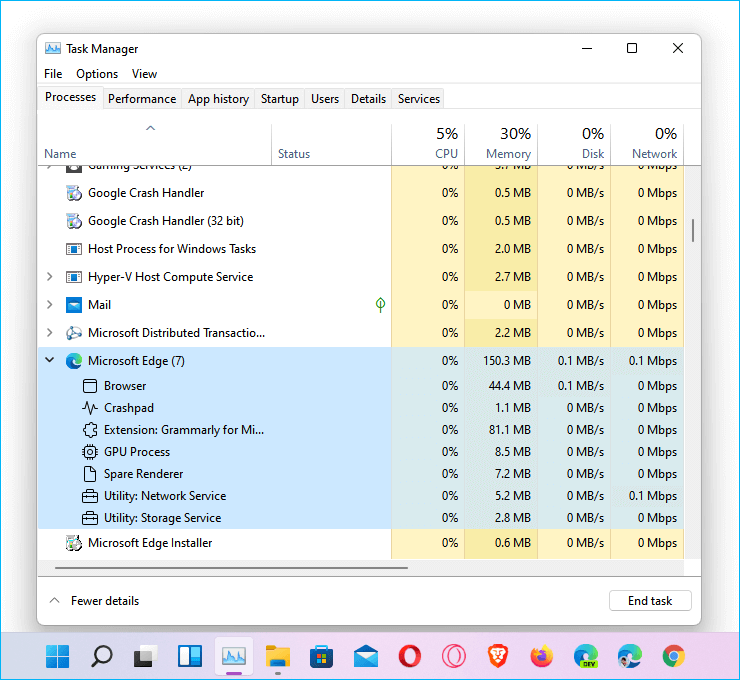Open taskbar Search magnifier
740x680 pixels.
tap(101, 656)
